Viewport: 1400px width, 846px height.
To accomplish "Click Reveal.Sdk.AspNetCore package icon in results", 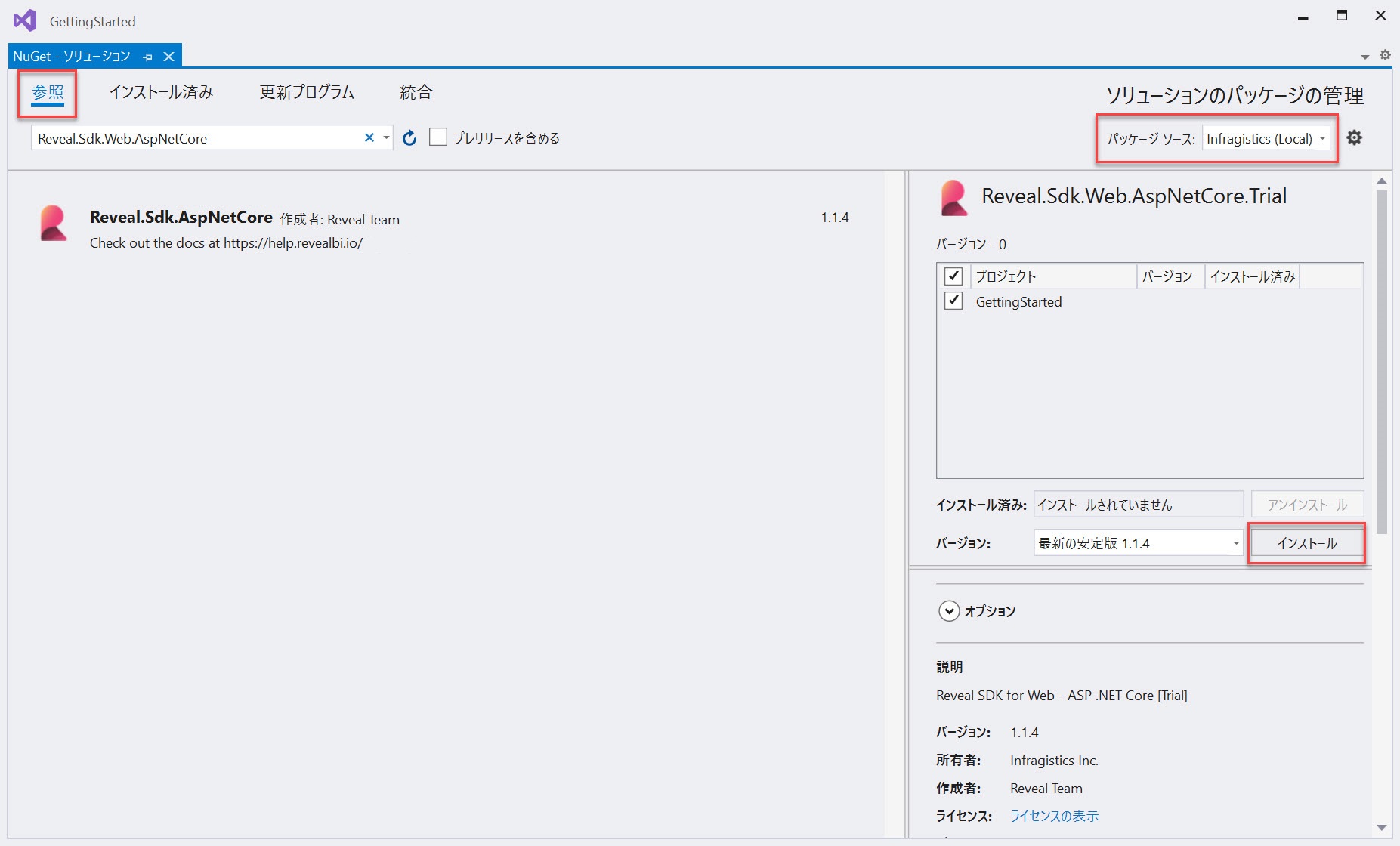I will (x=54, y=224).
